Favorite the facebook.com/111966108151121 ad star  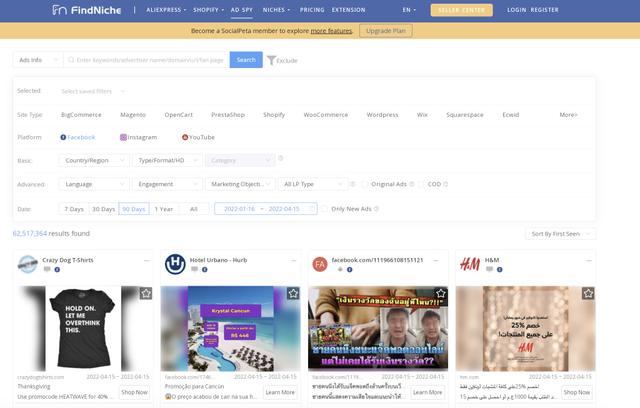[x=441, y=293]
